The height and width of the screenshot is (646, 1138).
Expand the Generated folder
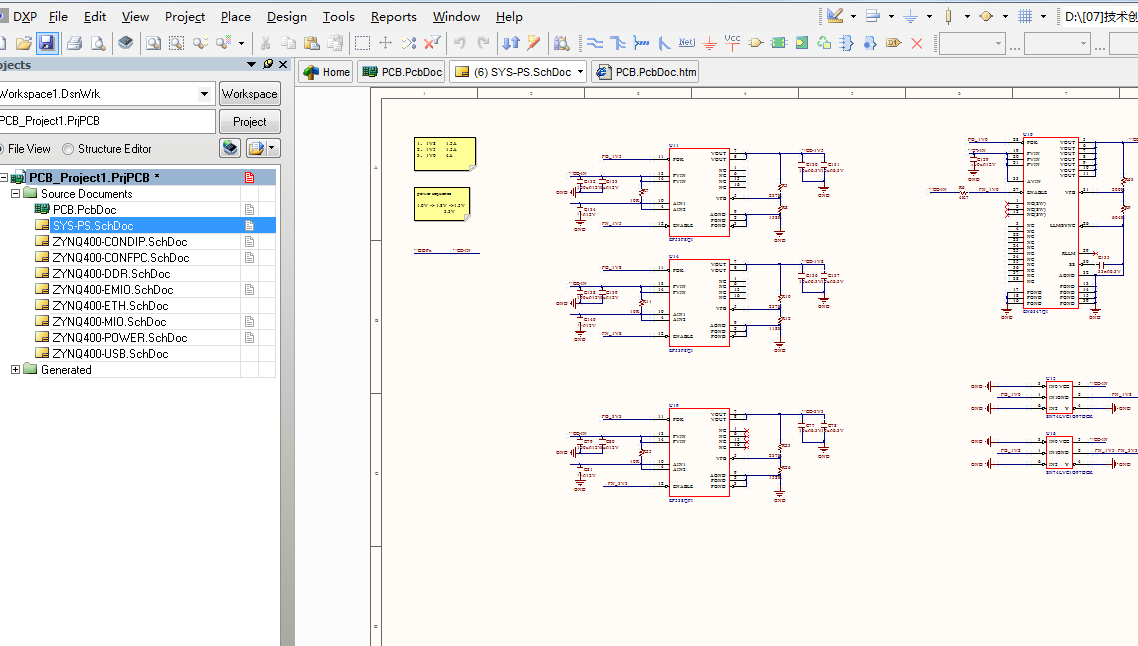pos(15,369)
